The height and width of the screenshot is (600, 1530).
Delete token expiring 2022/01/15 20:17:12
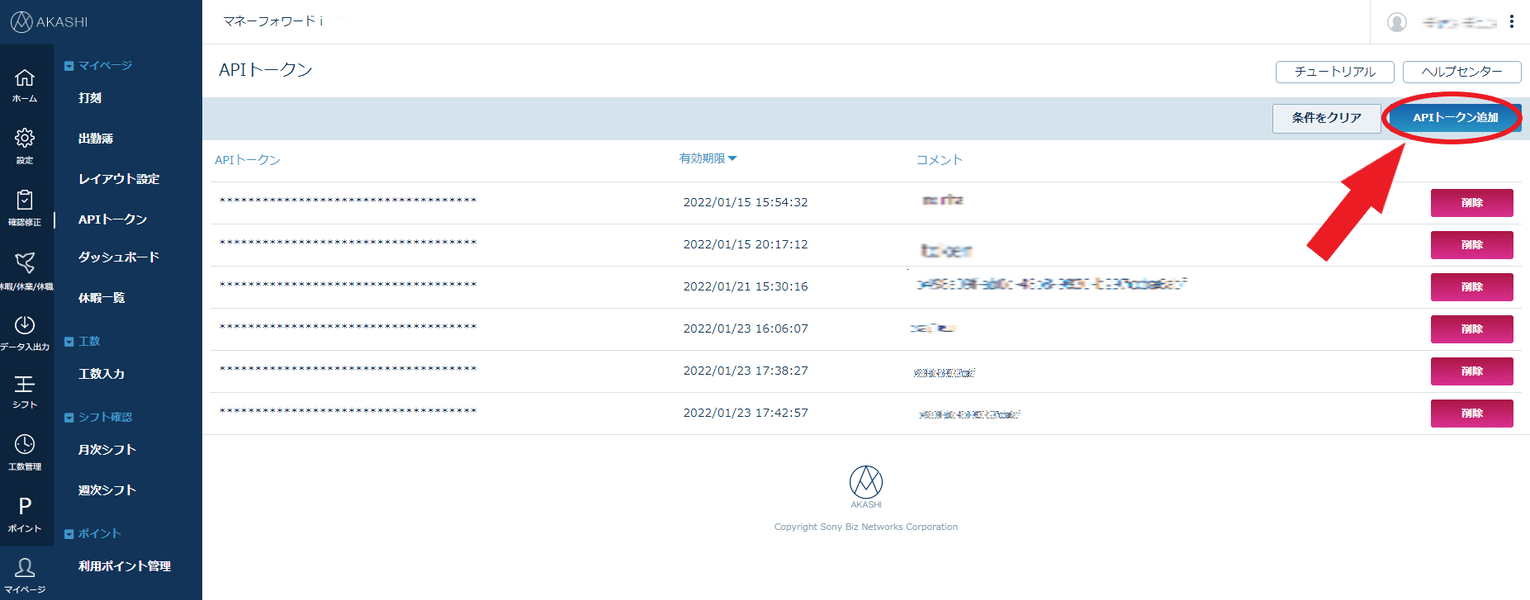1472,244
